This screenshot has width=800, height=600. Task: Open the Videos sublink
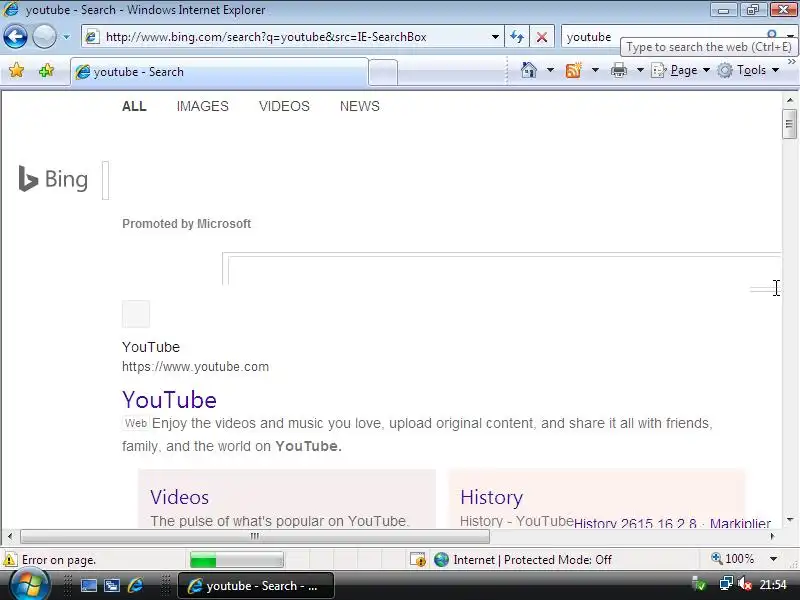(180, 497)
